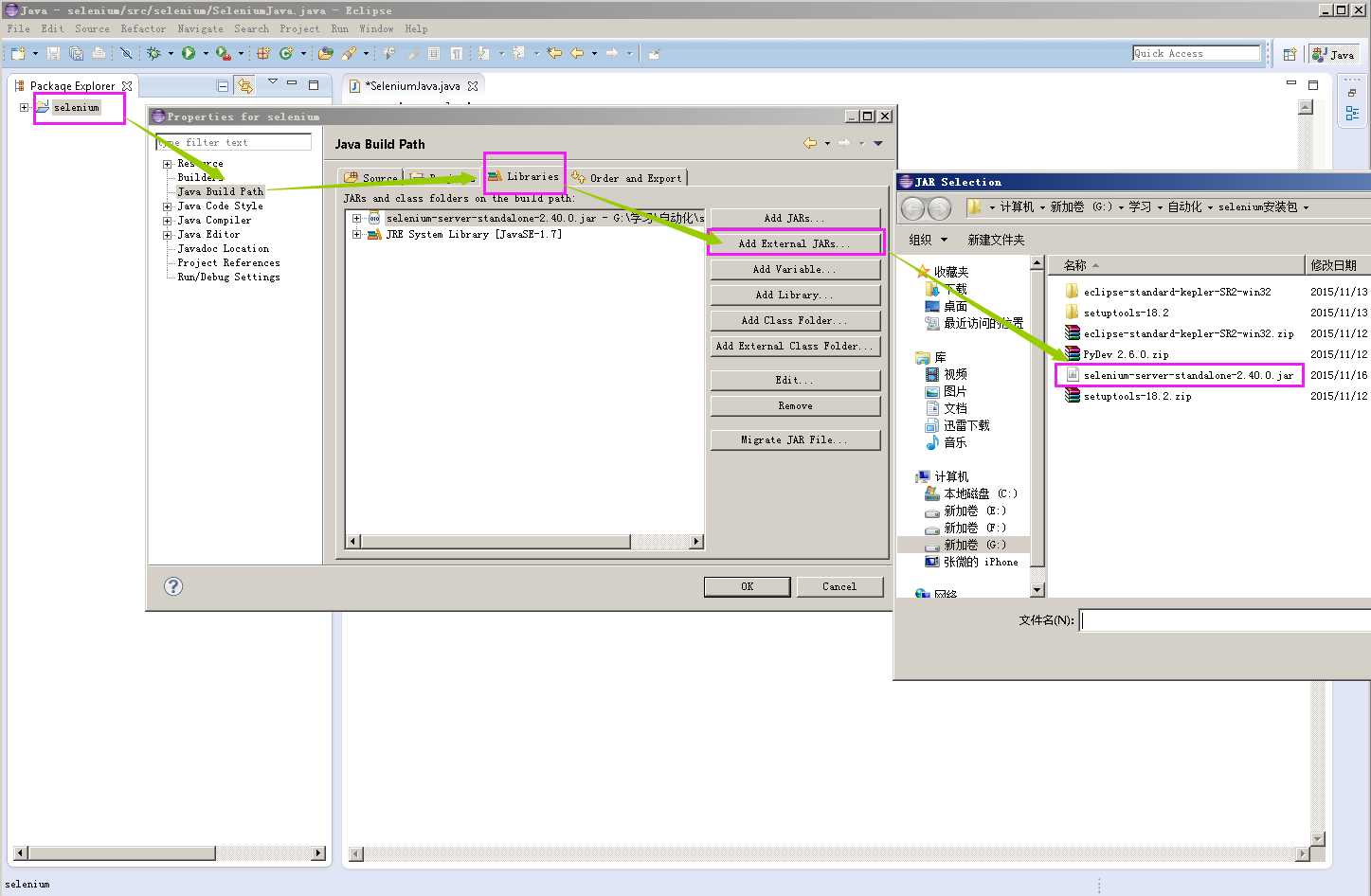The width and height of the screenshot is (1371, 896).
Task: Open the File menu
Action: (19, 29)
